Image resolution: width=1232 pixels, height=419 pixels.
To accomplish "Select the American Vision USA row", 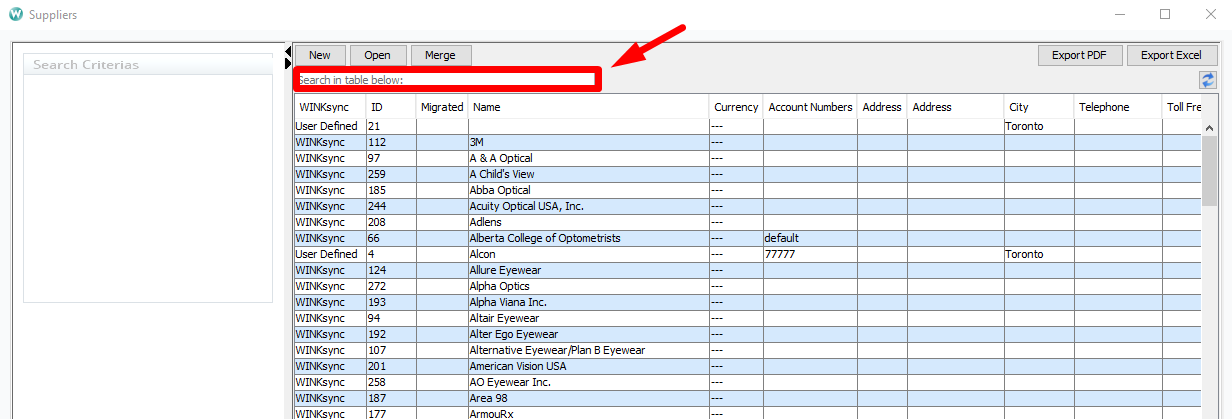I will [x=748, y=366].
